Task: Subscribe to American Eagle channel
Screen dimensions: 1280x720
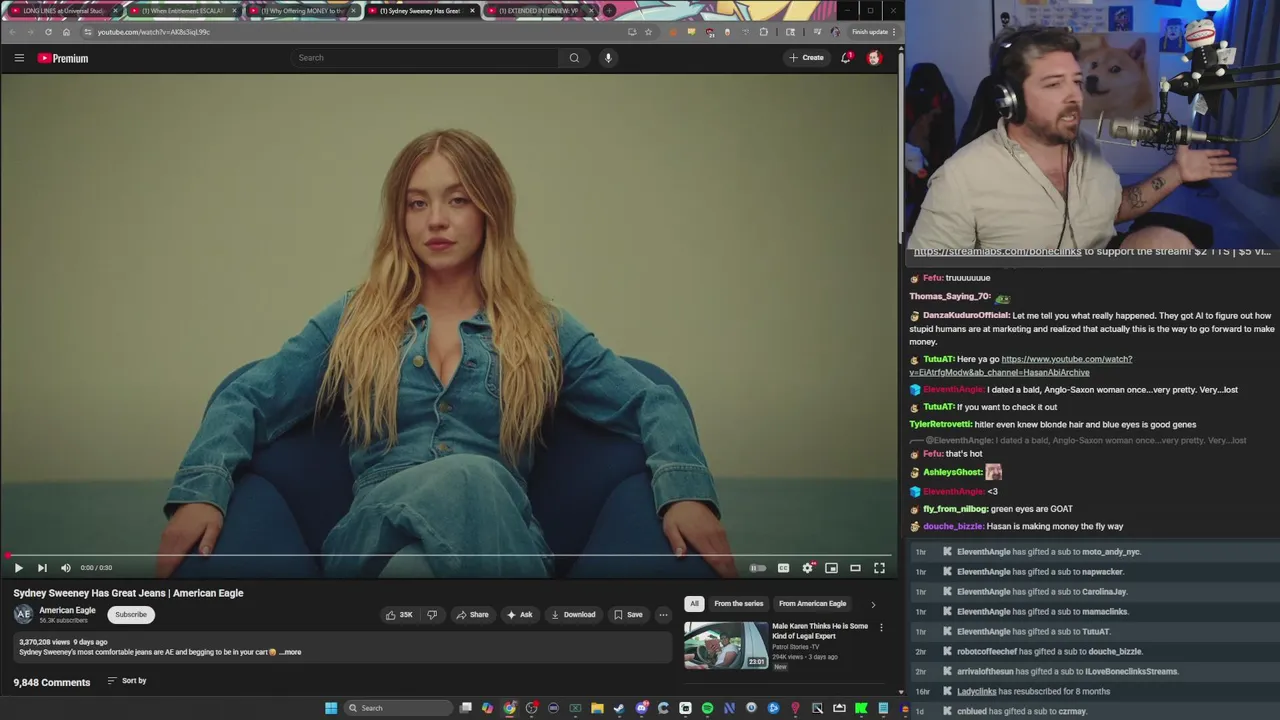Action: (x=131, y=615)
